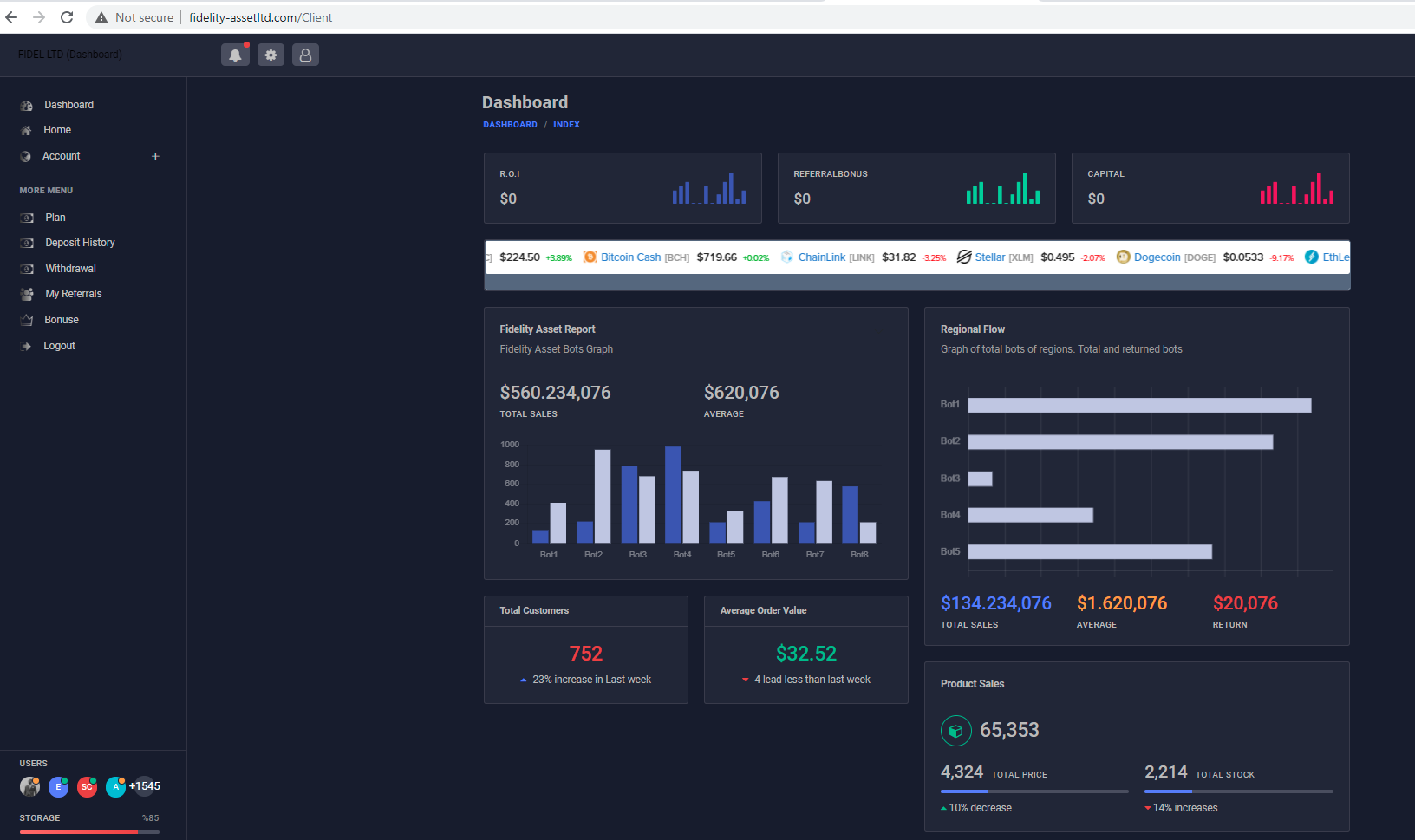Select Logout in the sidebar
Screen dimensions: 1415x840
pyautogui.click(x=59, y=346)
